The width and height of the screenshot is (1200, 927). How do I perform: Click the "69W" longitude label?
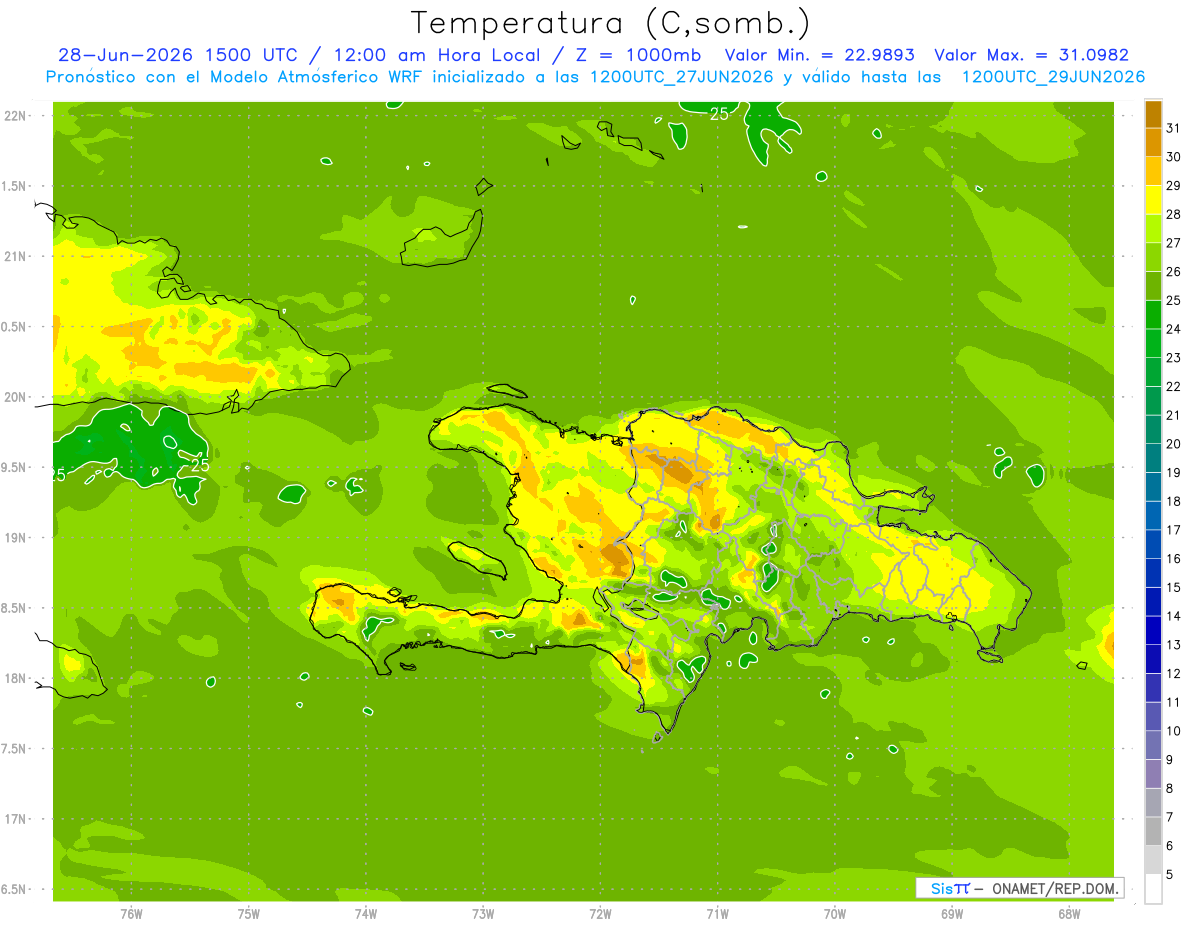click(952, 914)
